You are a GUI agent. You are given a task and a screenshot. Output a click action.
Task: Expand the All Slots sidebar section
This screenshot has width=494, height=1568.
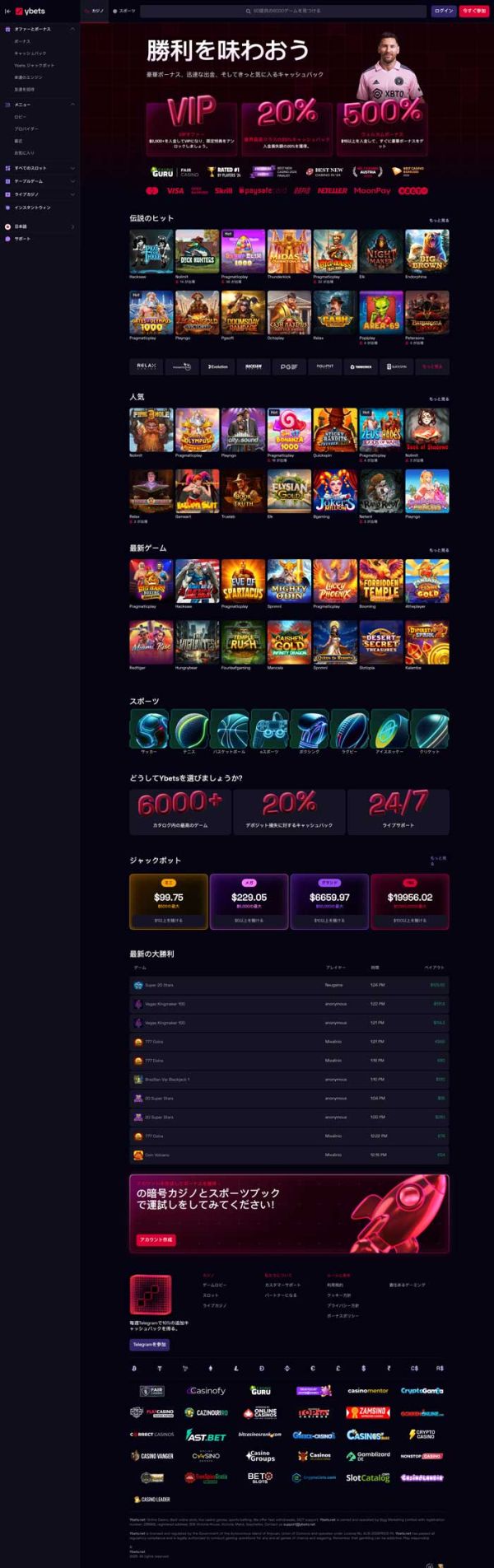72,168
